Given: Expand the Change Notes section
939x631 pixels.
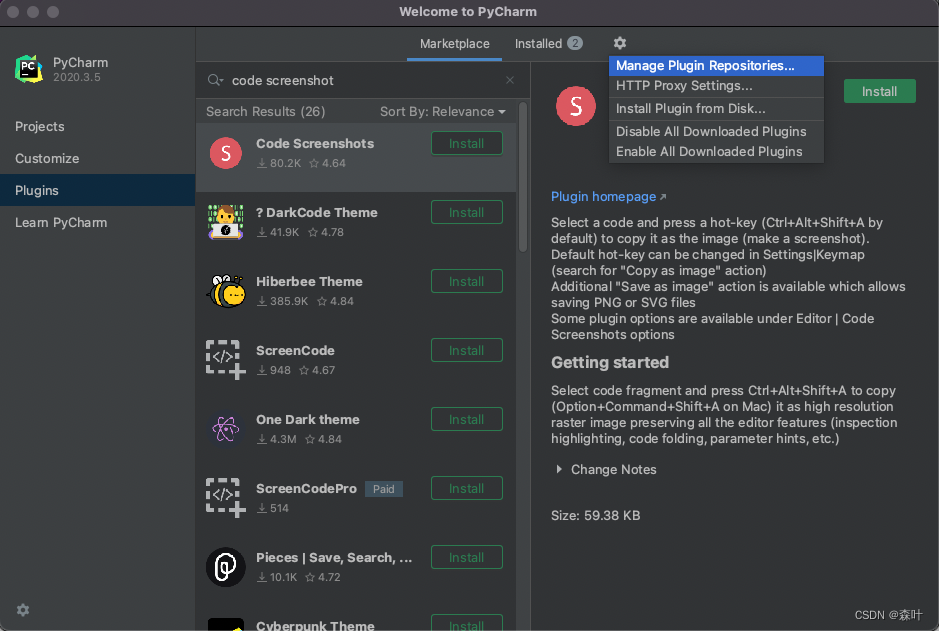Looking at the screenshot, I should [x=605, y=469].
